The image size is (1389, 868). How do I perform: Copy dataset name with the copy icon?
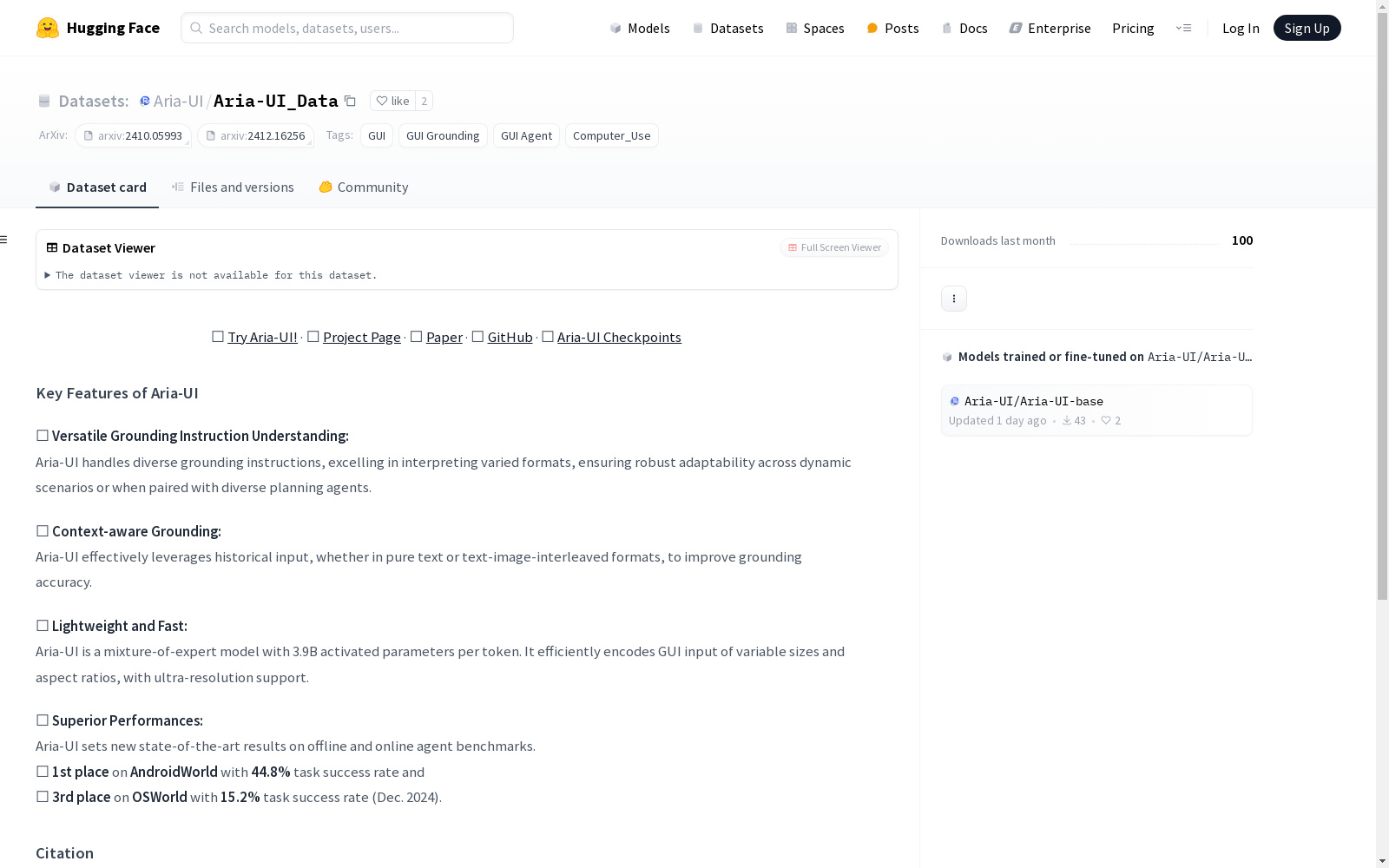point(350,101)
